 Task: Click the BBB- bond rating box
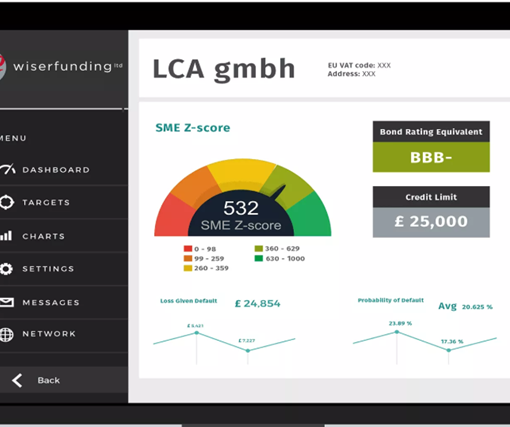(x=431, y=157)
